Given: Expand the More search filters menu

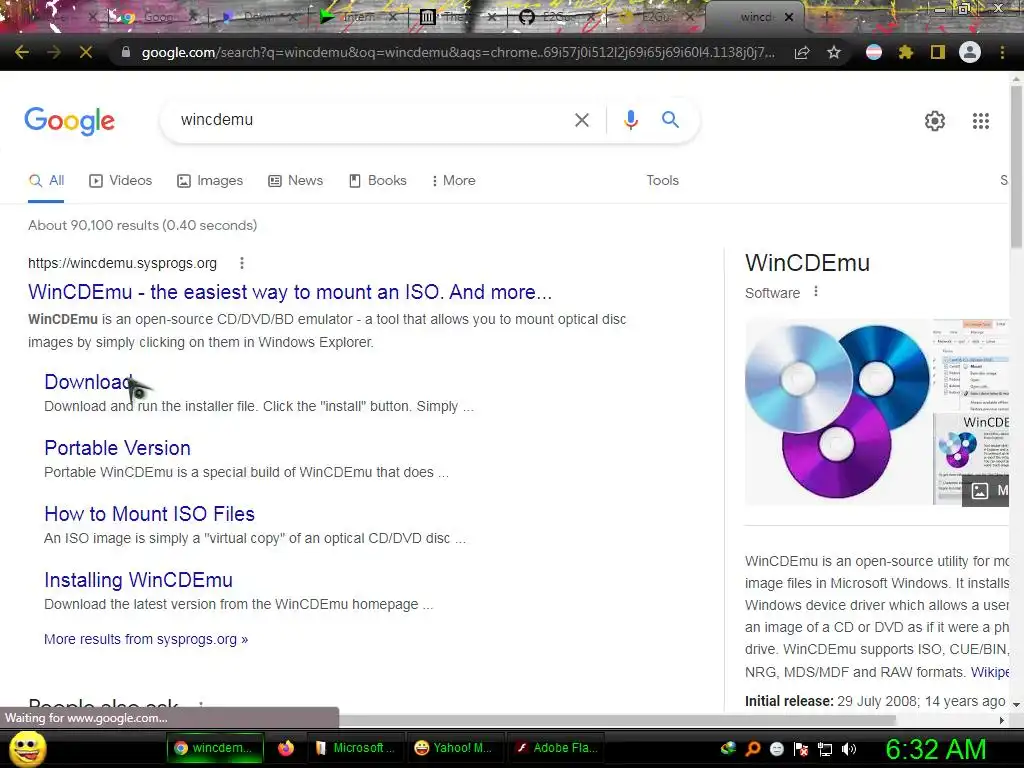Looking at the screenshot, I should (453, 181).
